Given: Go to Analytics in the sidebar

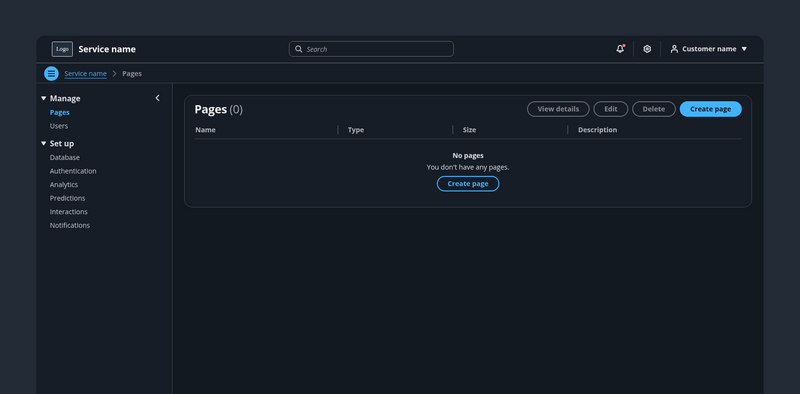Looking at the screenshot, I should point(64,184).
